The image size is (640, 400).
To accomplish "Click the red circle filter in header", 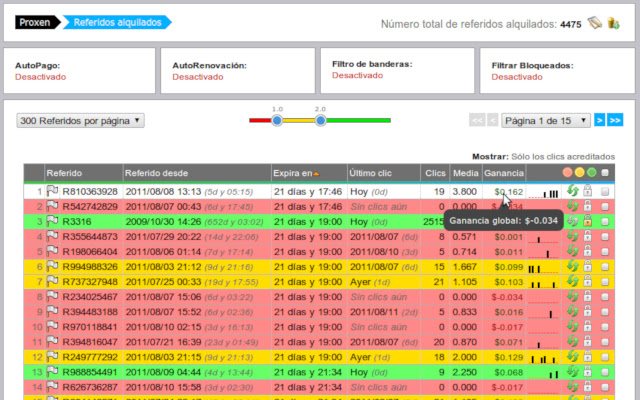I will coord(568,173).
